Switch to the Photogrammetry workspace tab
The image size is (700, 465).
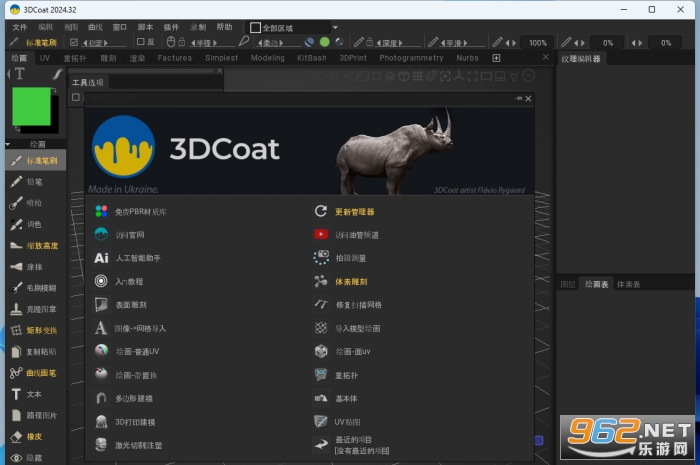point(411,58)
